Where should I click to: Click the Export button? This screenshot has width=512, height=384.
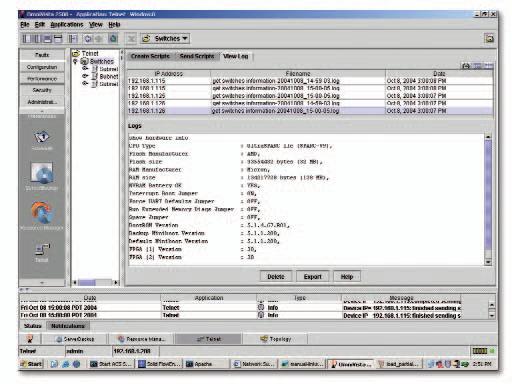point(313,277)
